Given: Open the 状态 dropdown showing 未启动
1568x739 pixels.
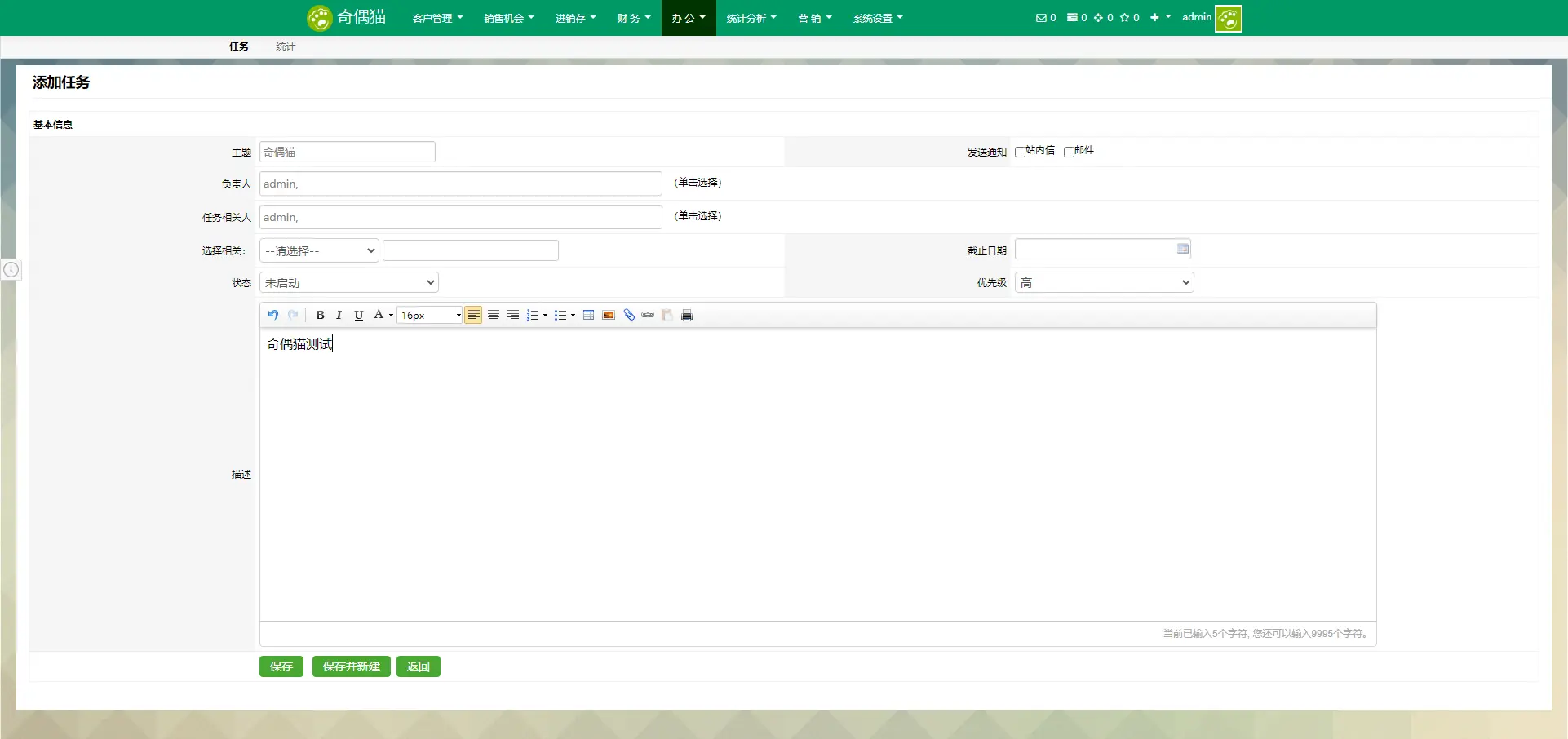Looking at the screenshot, I should [349, 282].
